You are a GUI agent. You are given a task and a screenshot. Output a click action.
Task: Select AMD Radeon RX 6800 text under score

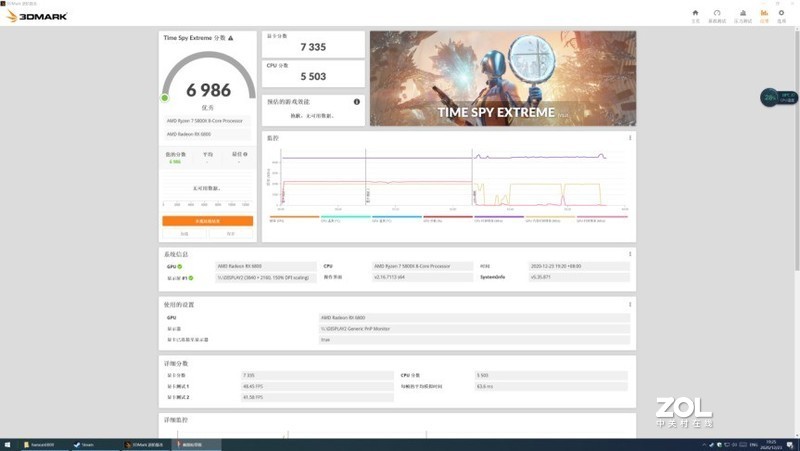(x=189, y=134)
